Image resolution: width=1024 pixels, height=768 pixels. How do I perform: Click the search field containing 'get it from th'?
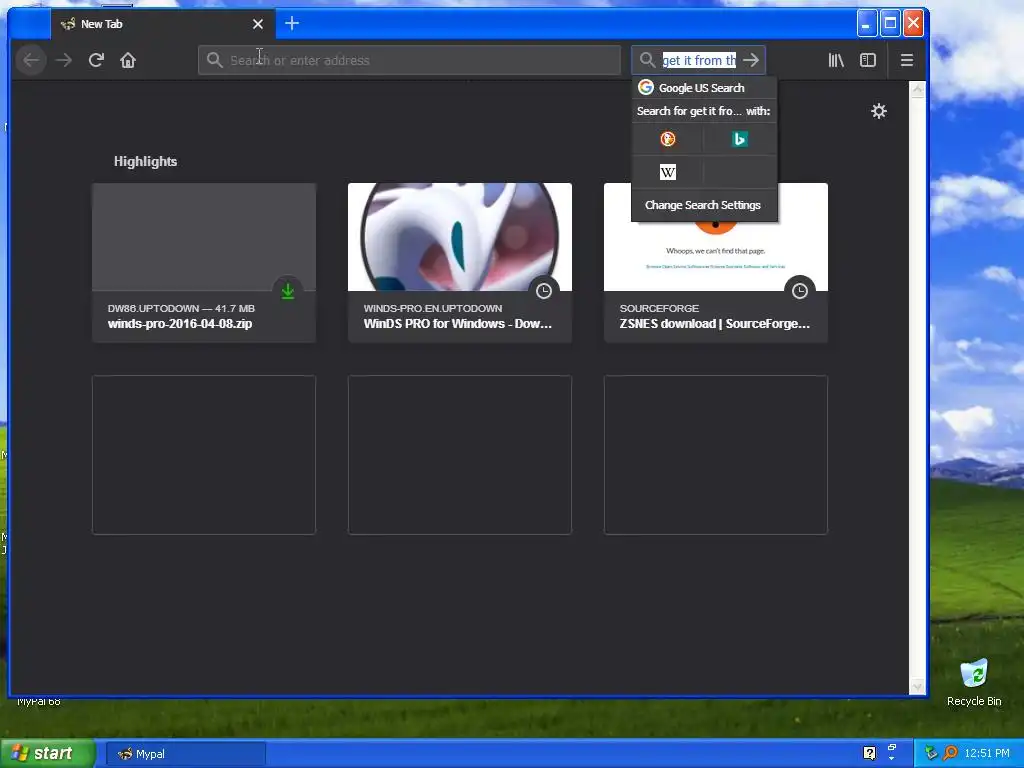click(699, 60)
